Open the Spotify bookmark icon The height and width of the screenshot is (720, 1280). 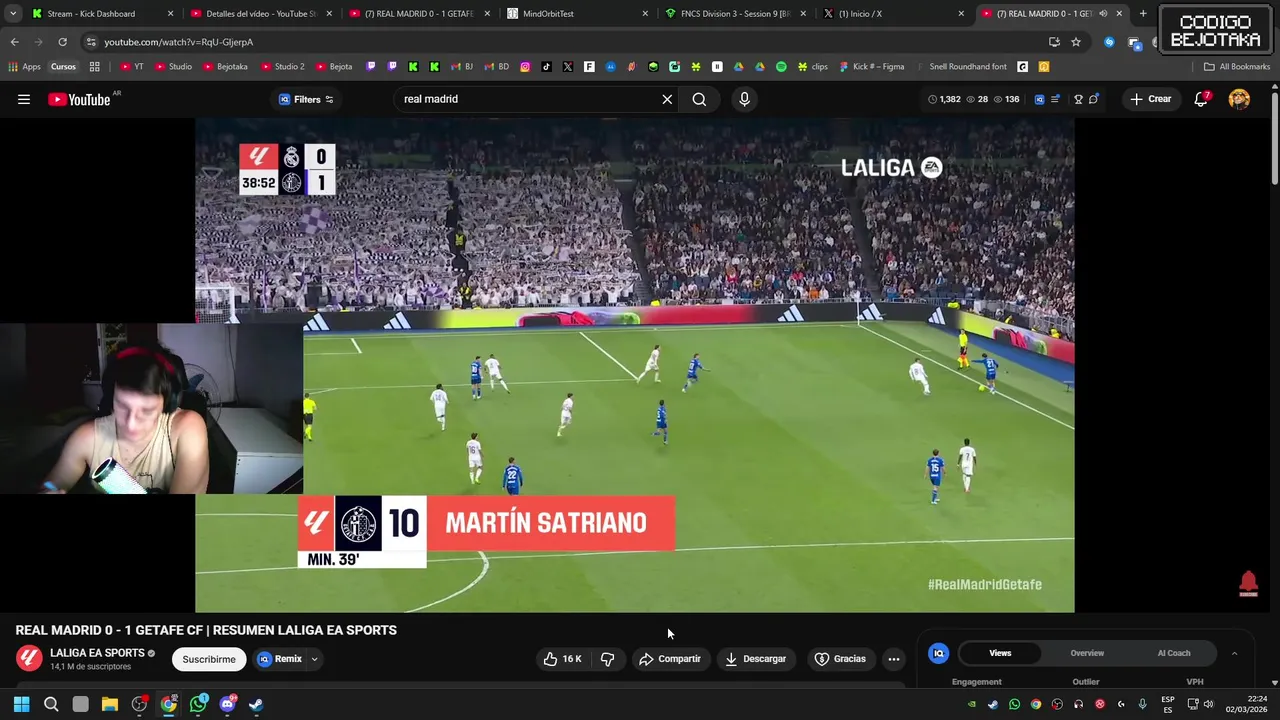(x=781, y=67)
